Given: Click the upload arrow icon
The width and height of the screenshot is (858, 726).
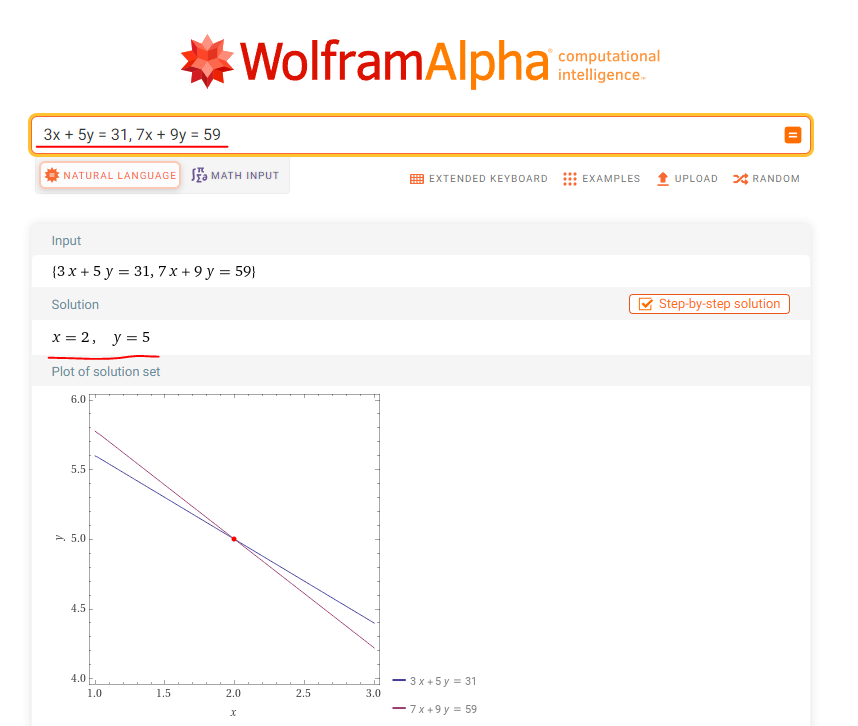Looking at the screenshot, I should coord(663,178).
